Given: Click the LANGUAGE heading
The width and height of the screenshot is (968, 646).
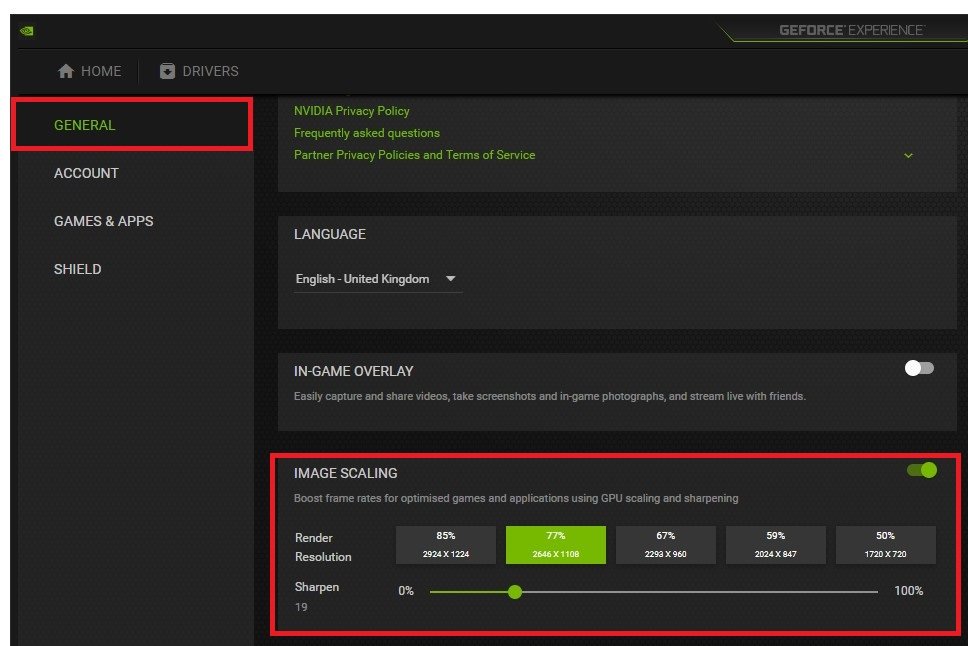Looking at the screenshot, I should [x=330, y=235].
